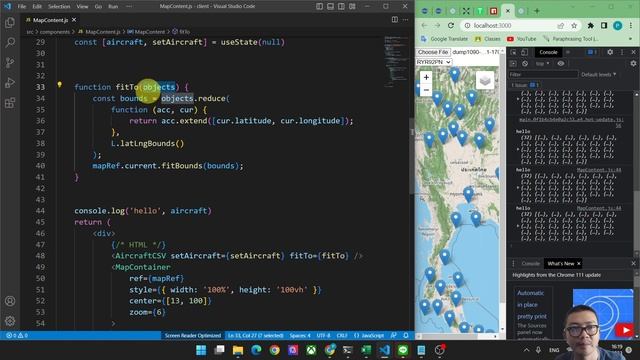The height and width of the screenshot is (360, 640).
Task: Toggle DevTools inspect element picker
Action: [513, 52]
